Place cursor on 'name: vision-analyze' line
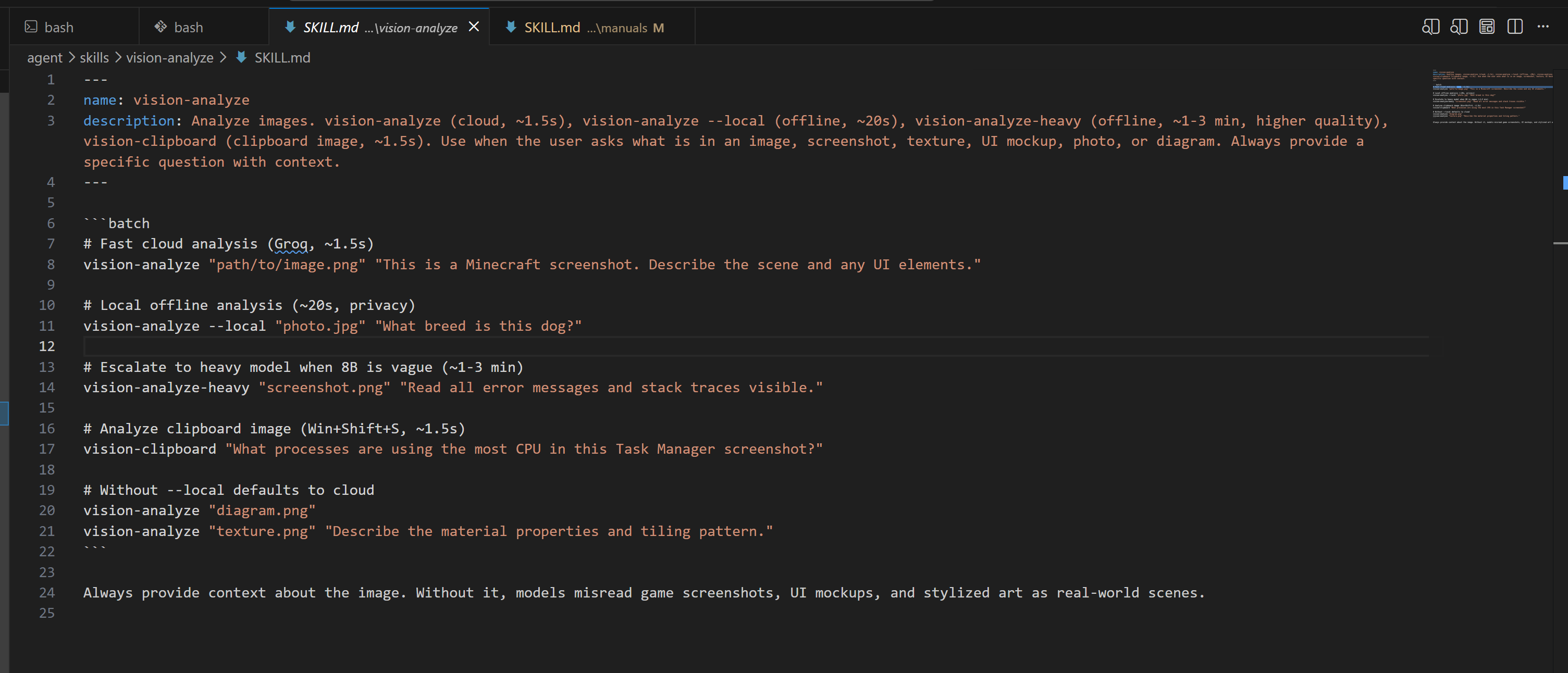1568x673 pixels. (166, 100)
